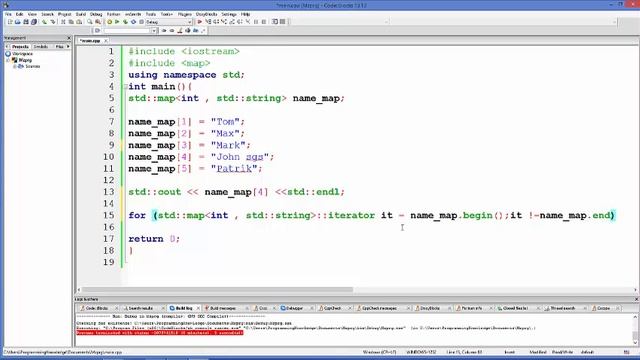Click the Step into debug icon
Image resolution: width=640 pixels, height=360 pixels.
click(x=224, y=22)
